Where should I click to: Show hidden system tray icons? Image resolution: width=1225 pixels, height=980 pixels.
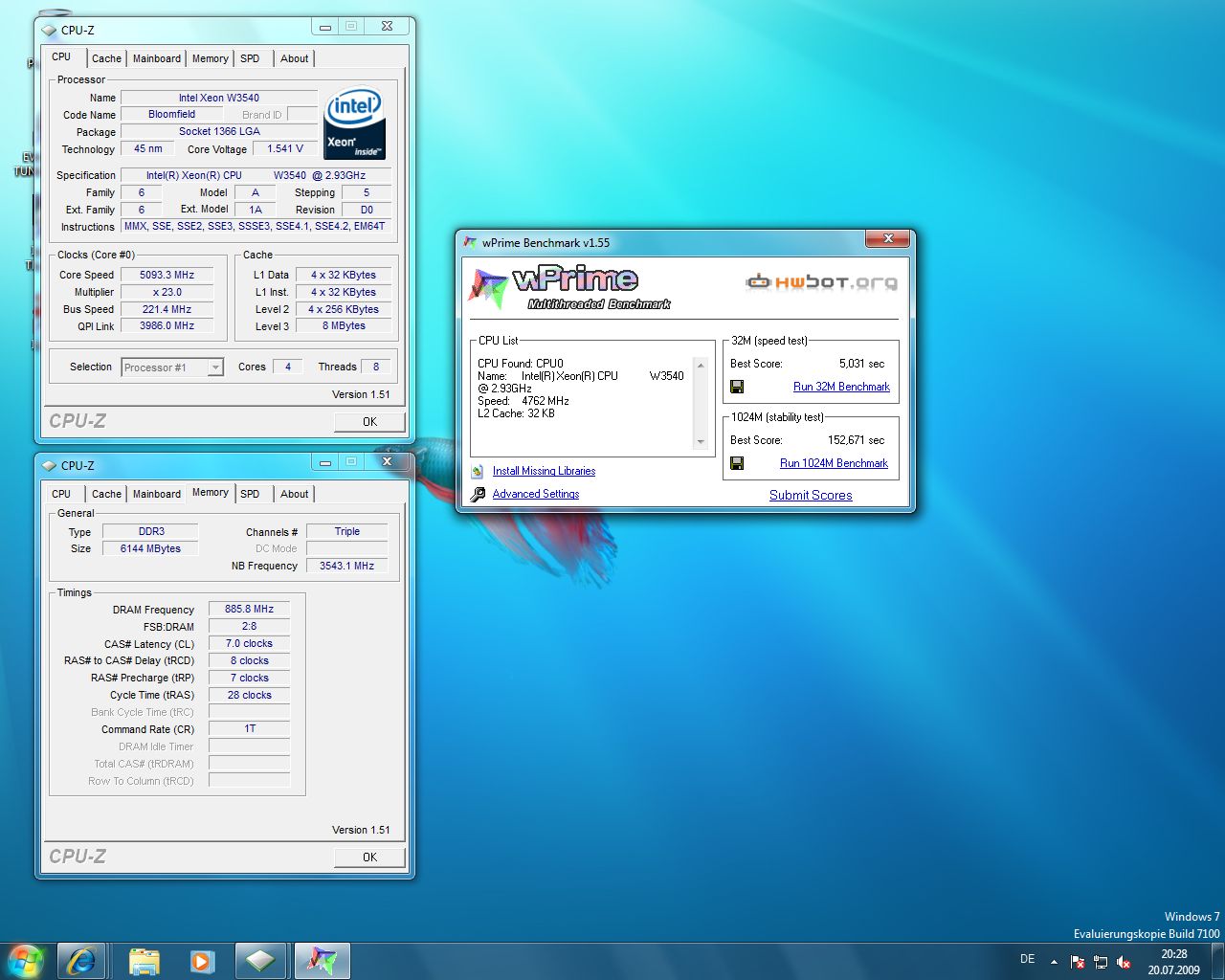[x=1054, y=962]
